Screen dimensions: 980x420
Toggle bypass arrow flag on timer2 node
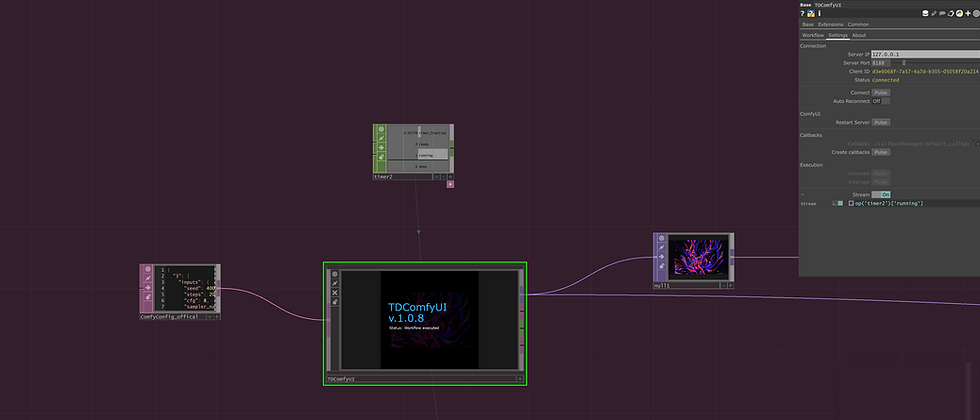point(381,148)
